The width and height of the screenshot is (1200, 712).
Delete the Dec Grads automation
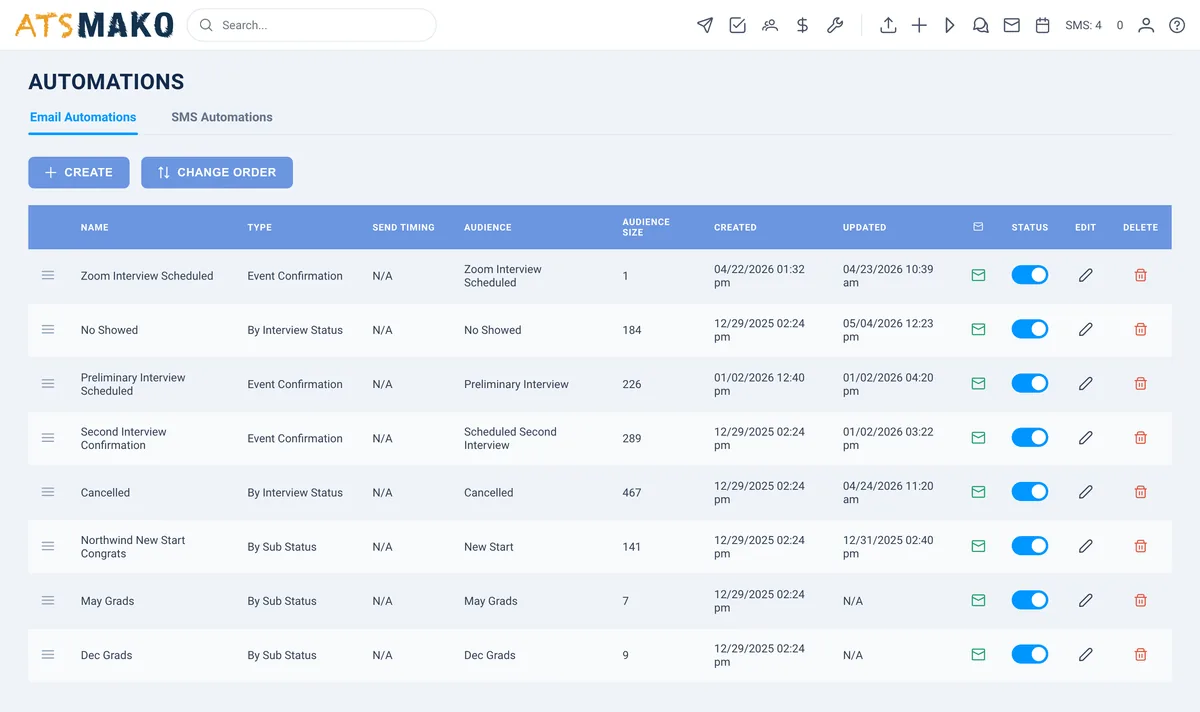tap(1140, 654)
